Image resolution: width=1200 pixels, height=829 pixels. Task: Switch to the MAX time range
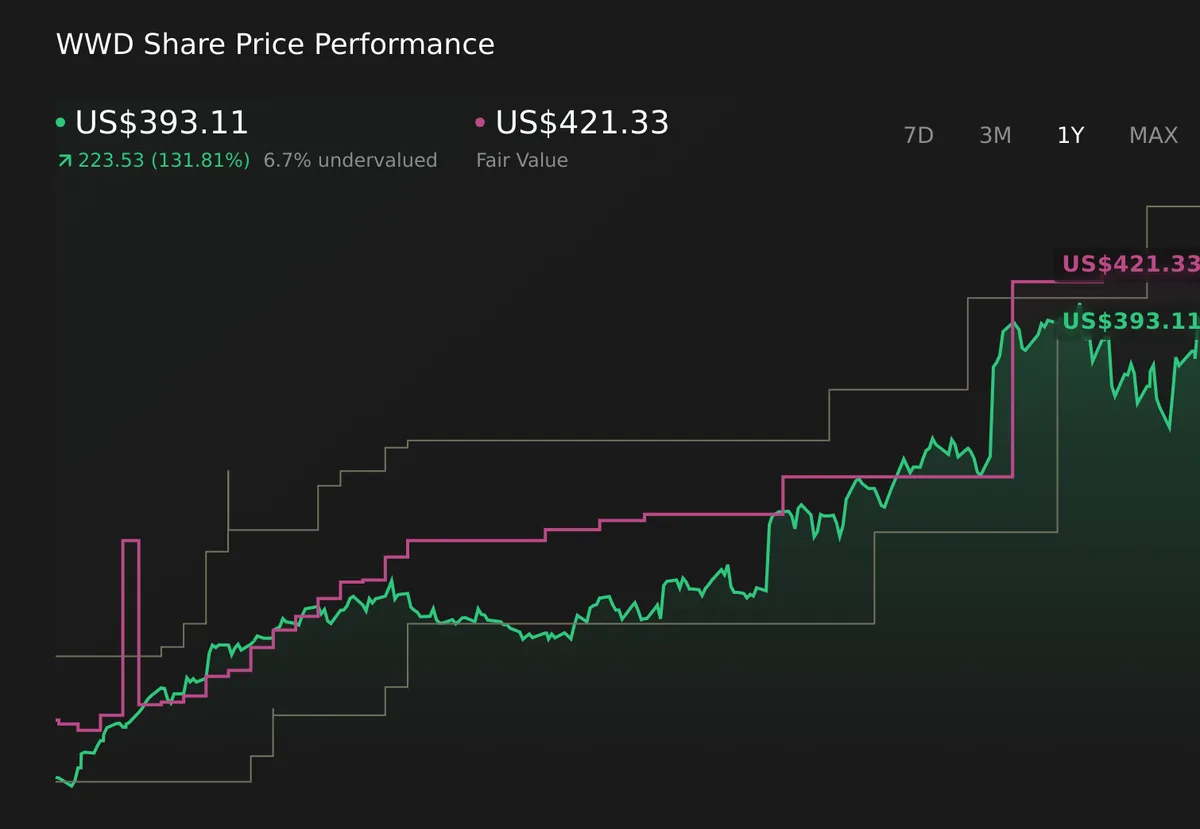point(1152,135)
